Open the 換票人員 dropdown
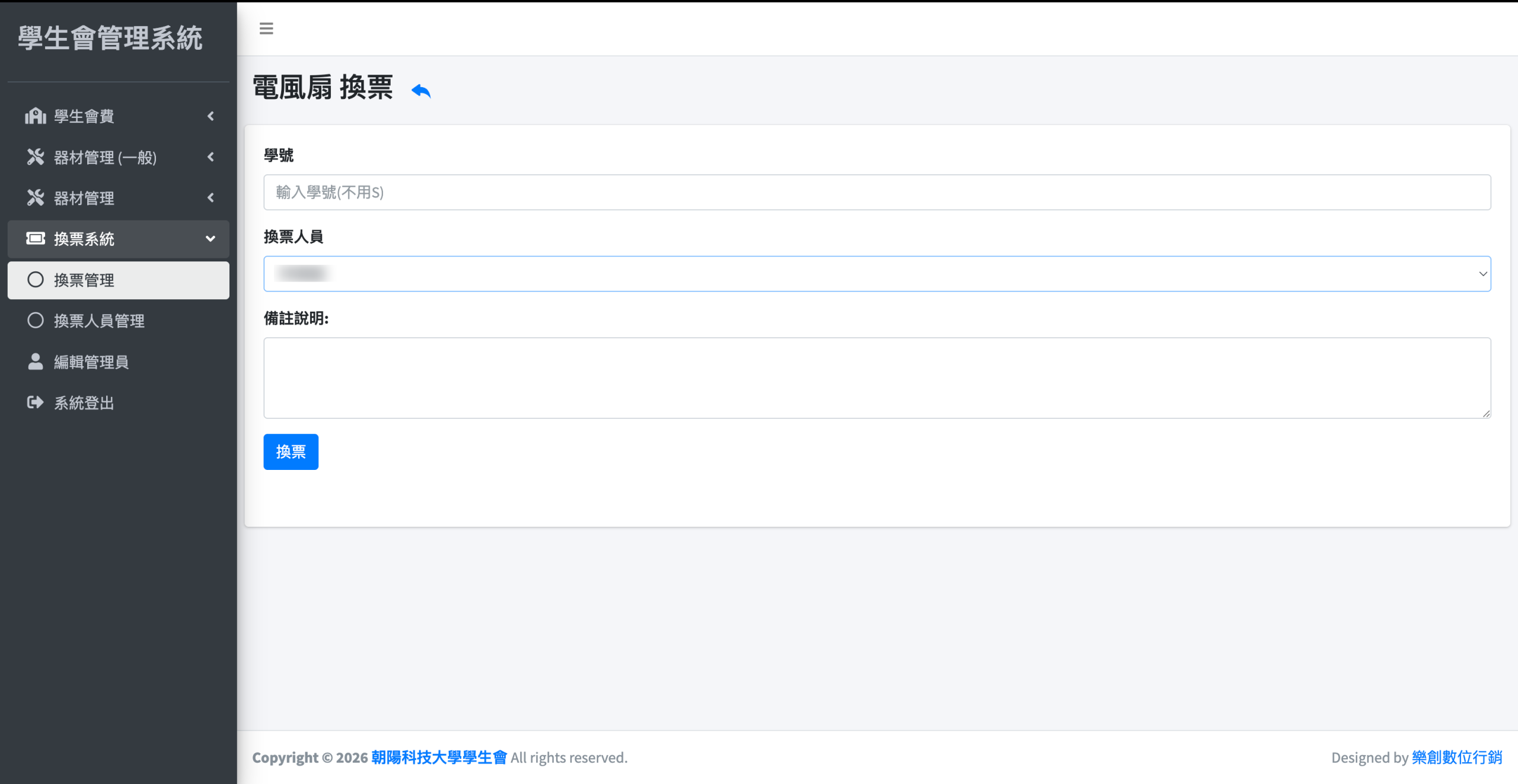 point(876,274)
